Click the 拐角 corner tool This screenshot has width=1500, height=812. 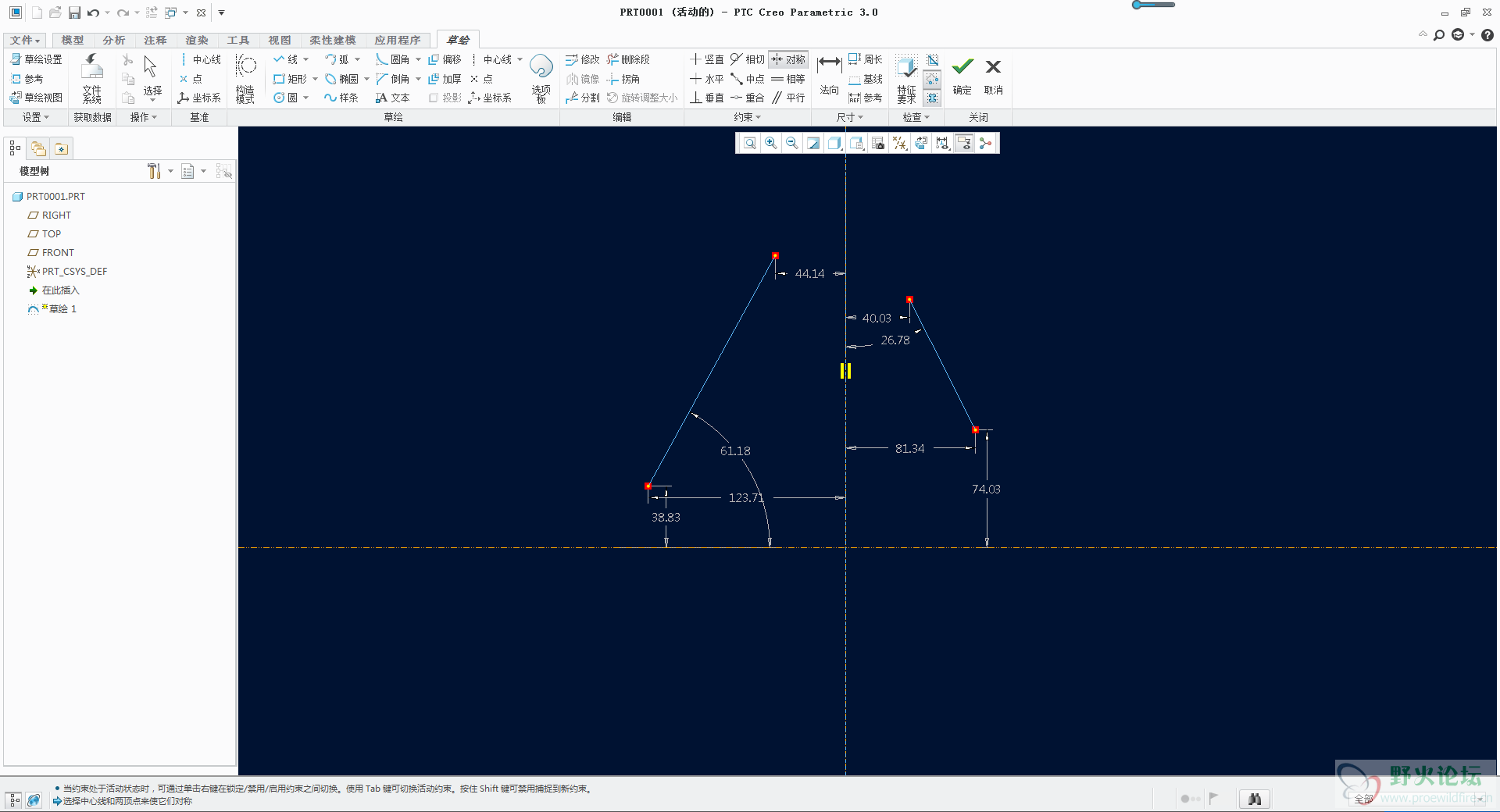[623, 79]
